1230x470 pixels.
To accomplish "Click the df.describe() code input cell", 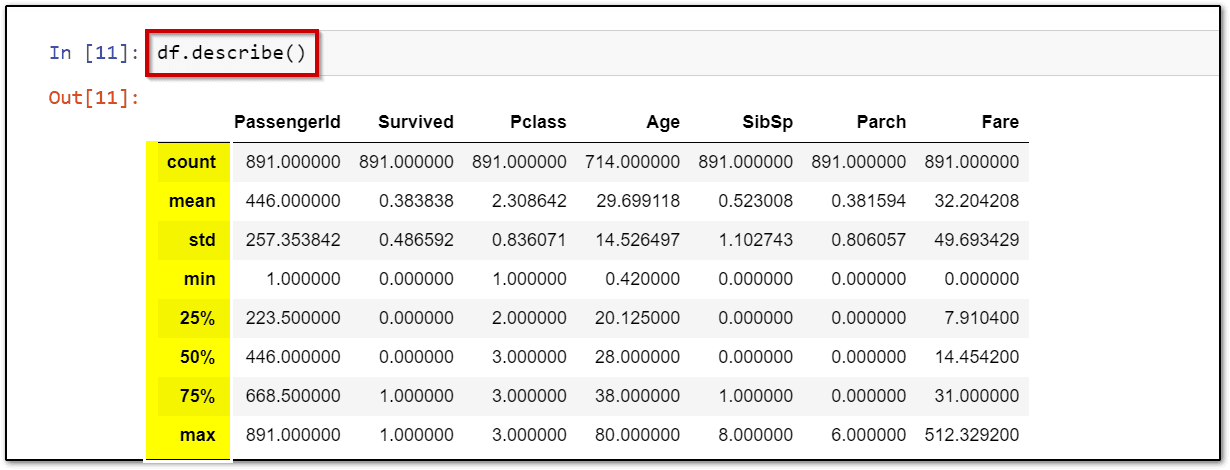I will tap(232, 52).
